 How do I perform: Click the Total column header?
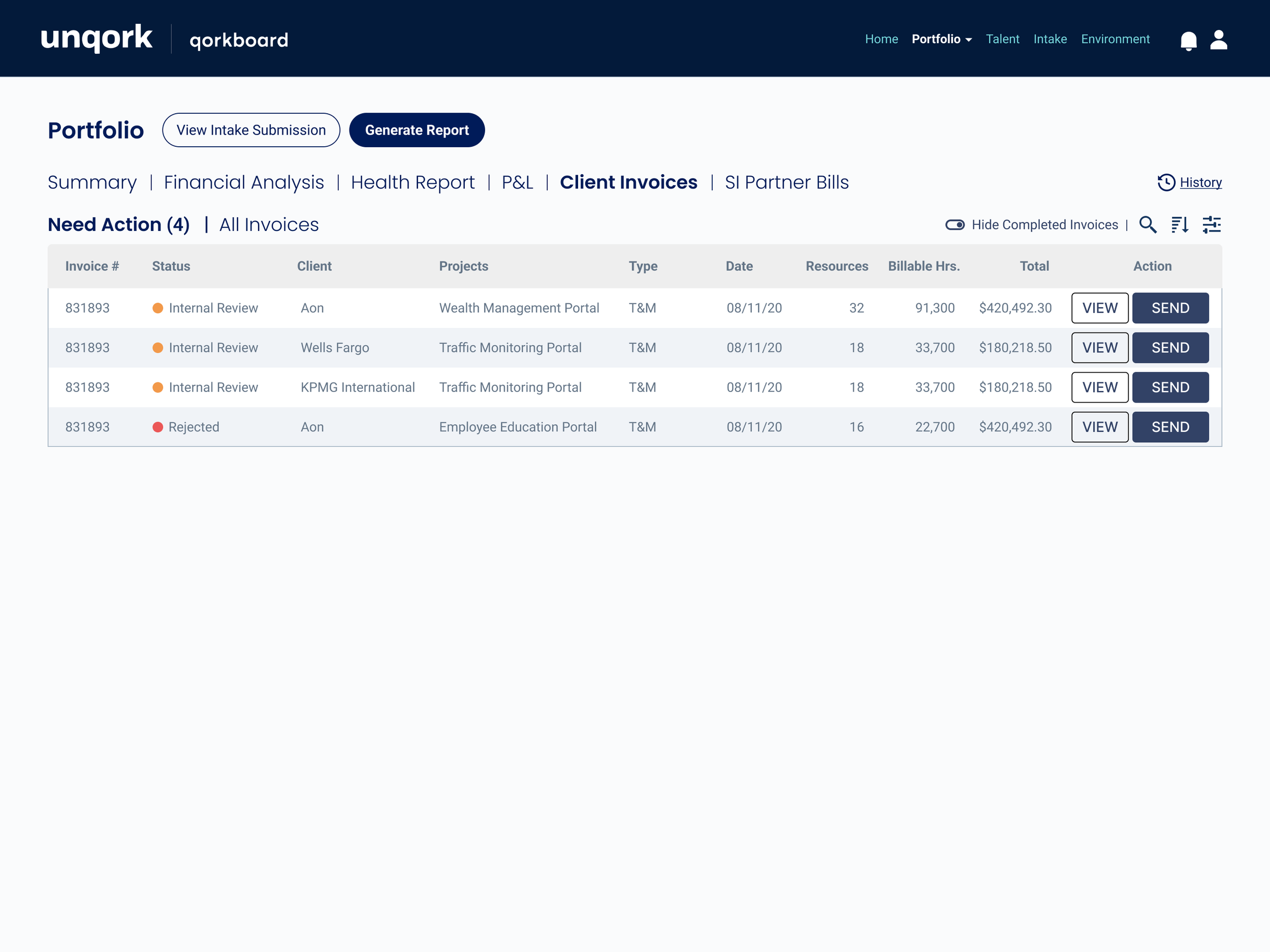1033,266
